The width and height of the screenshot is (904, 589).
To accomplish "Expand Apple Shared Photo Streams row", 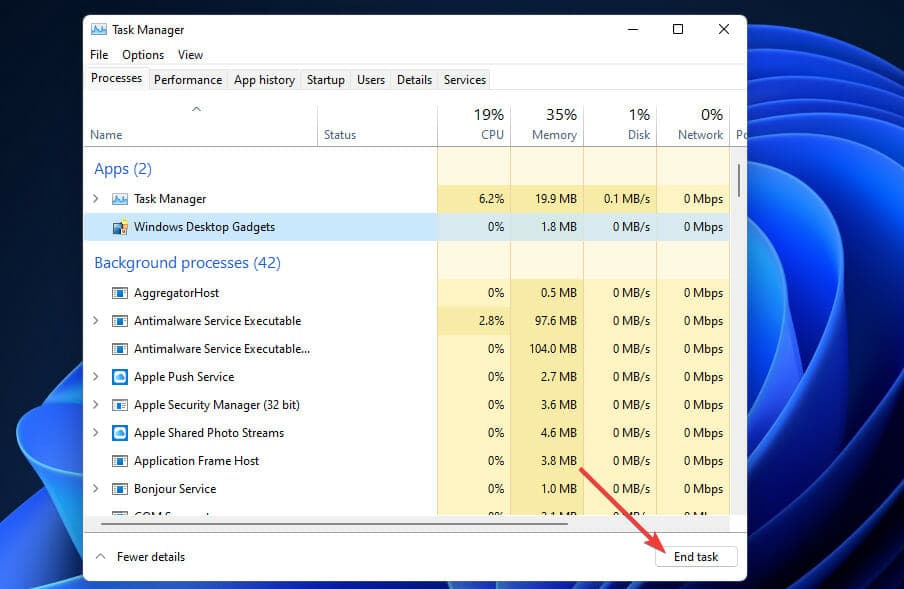I will [x=96, y=432].
